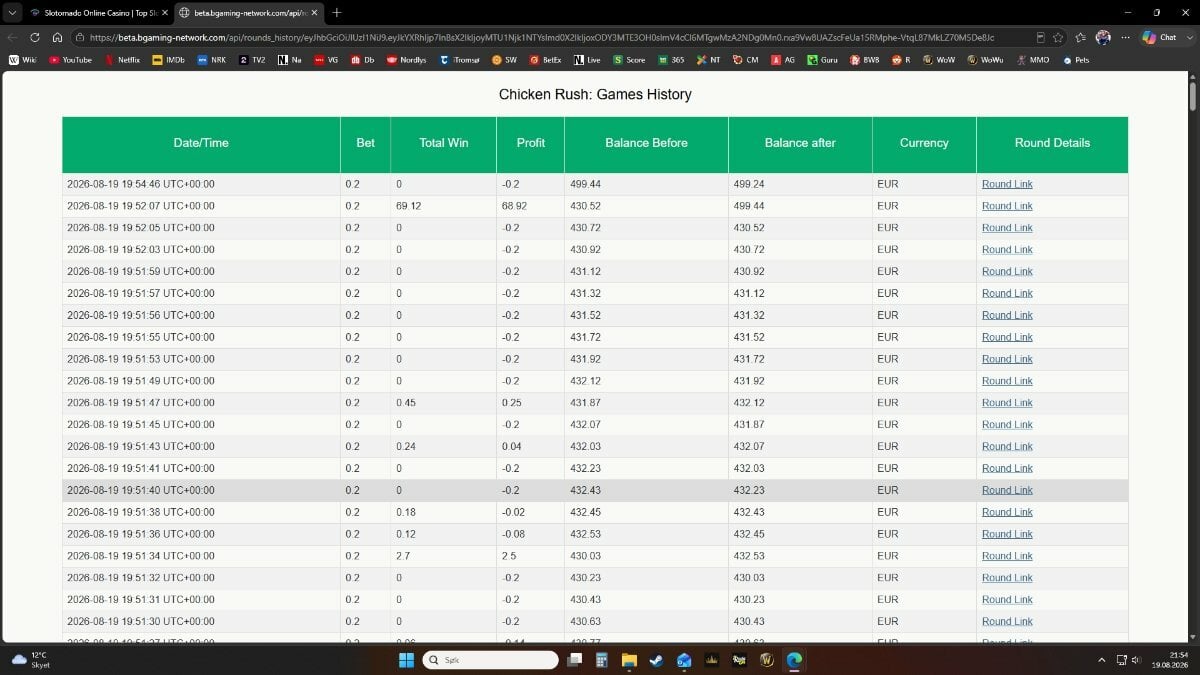Click the taskbar search box
This screenshot has width=1200, height=675.
coord(490,660)
